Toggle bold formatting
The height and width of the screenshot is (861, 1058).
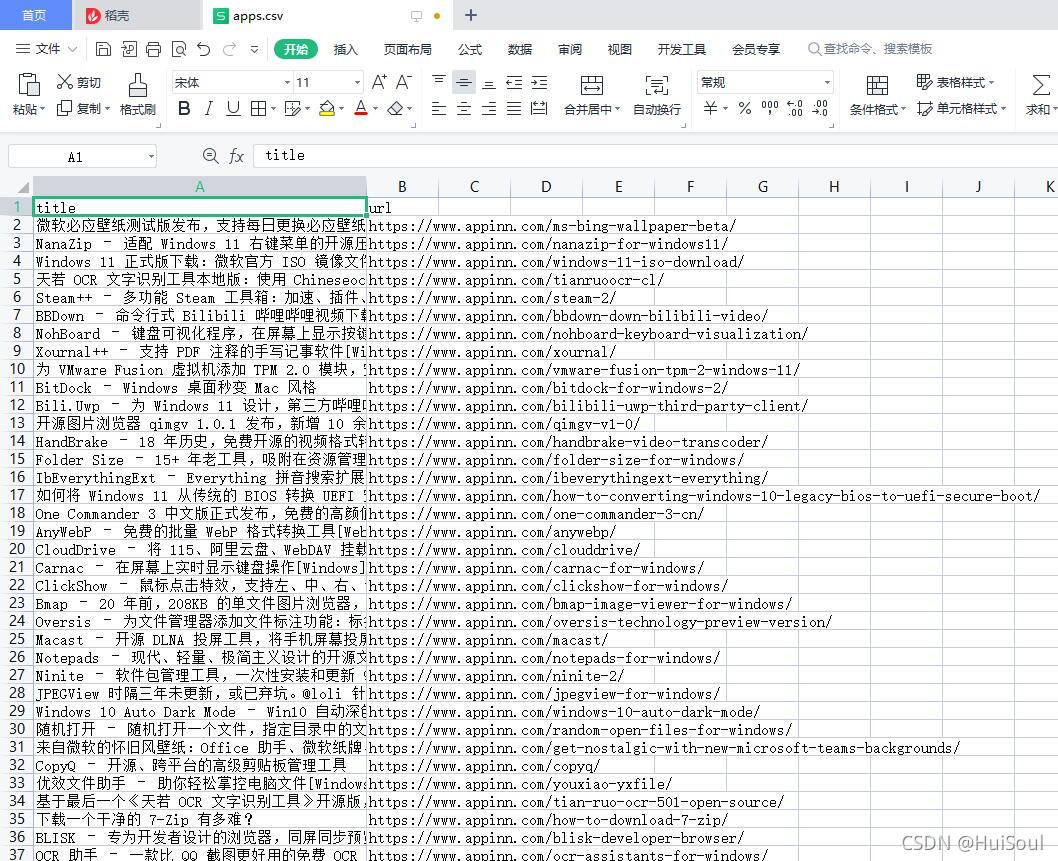tap(184, 108)
